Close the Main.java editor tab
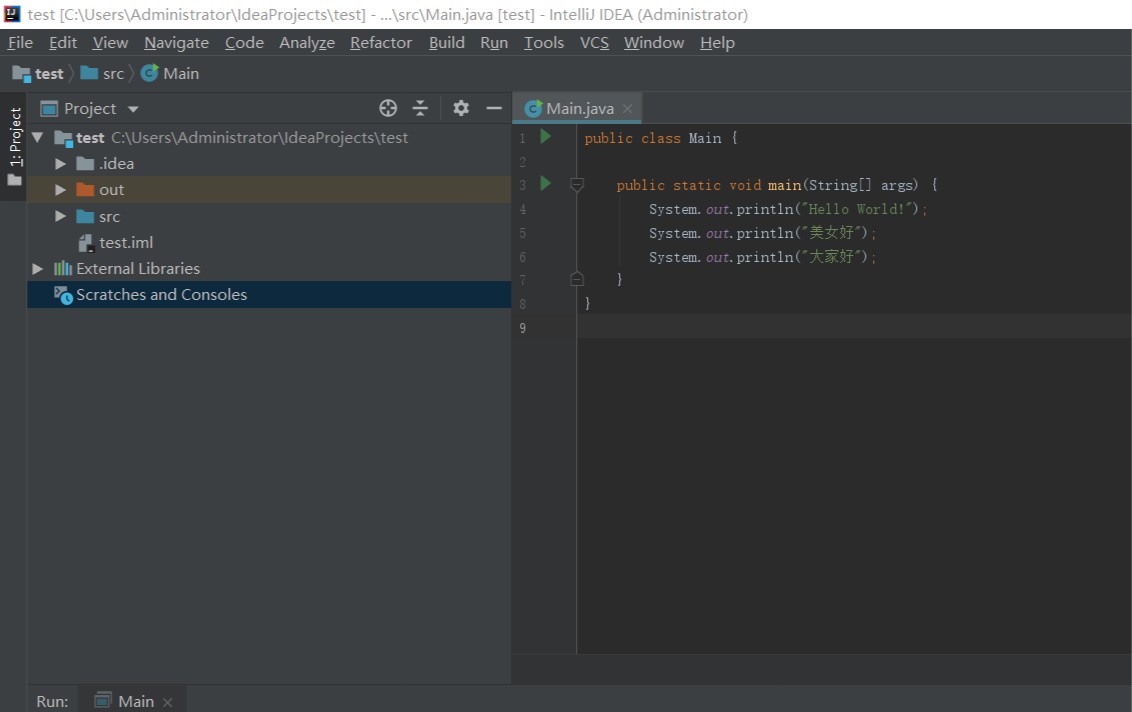 (627, 109)
